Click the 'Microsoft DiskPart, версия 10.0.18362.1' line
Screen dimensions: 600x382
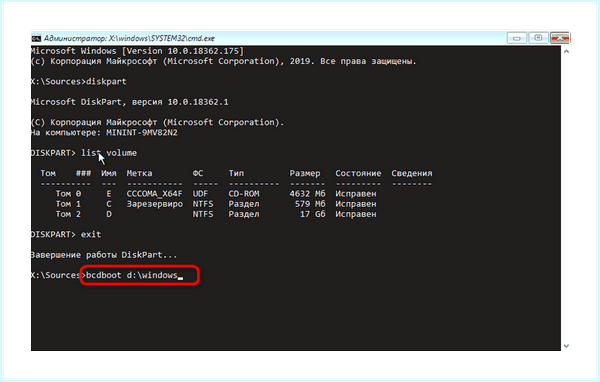coord(130,102)
